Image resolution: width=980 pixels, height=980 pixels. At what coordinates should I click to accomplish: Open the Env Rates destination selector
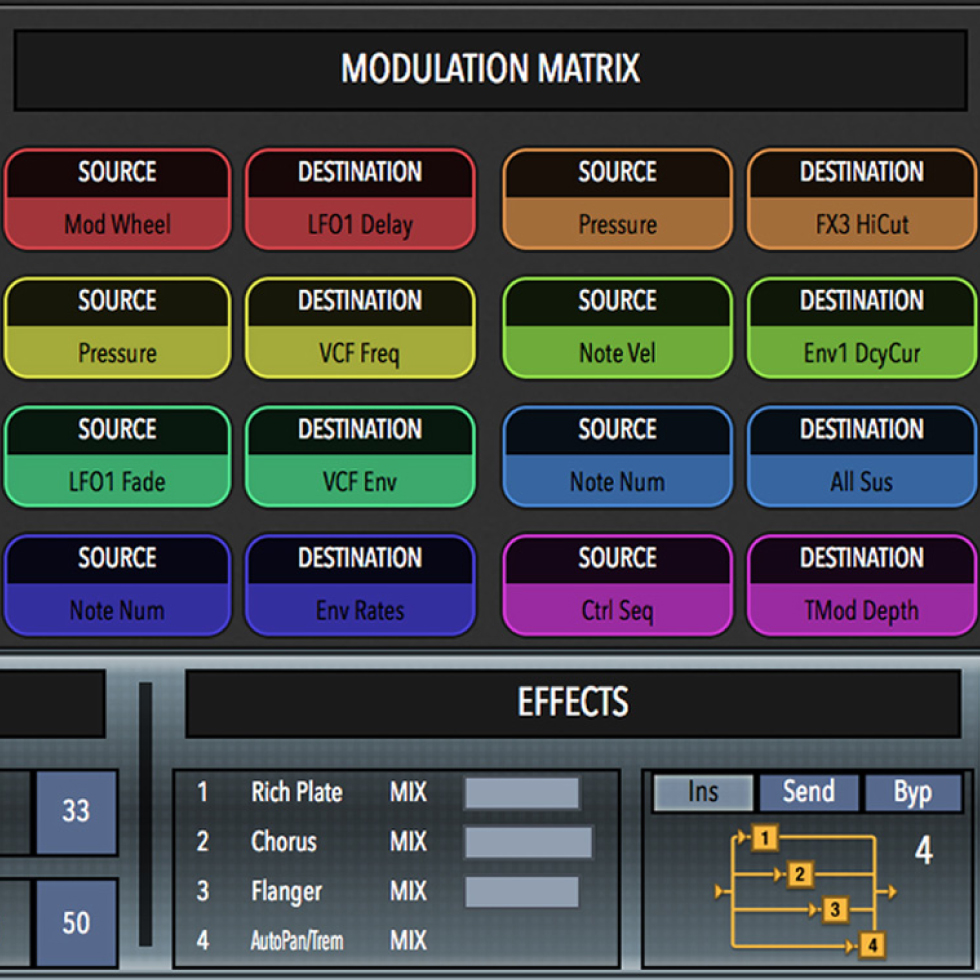(x=360, y=586)
